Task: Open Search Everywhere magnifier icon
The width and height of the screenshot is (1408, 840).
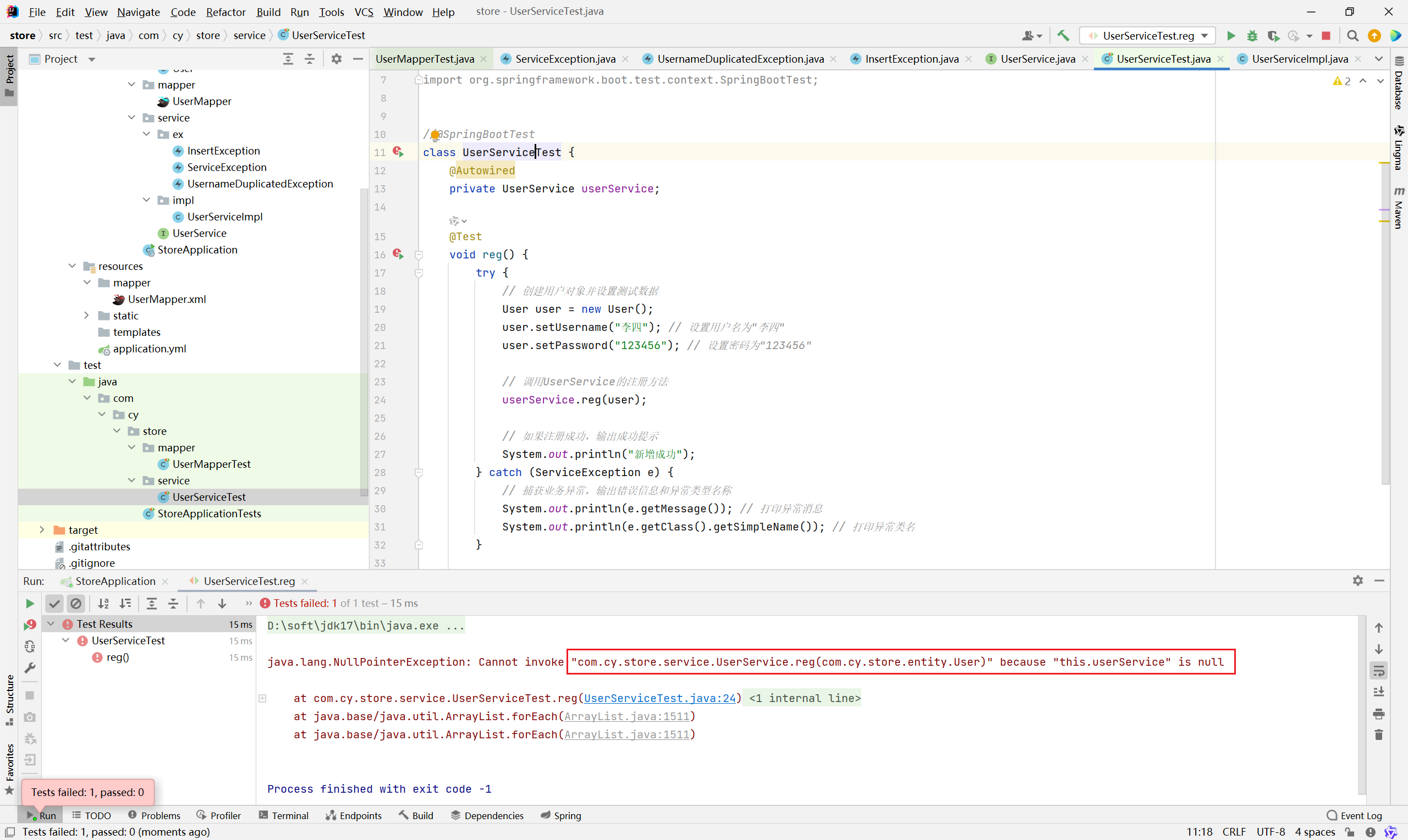Action: 1352,36
